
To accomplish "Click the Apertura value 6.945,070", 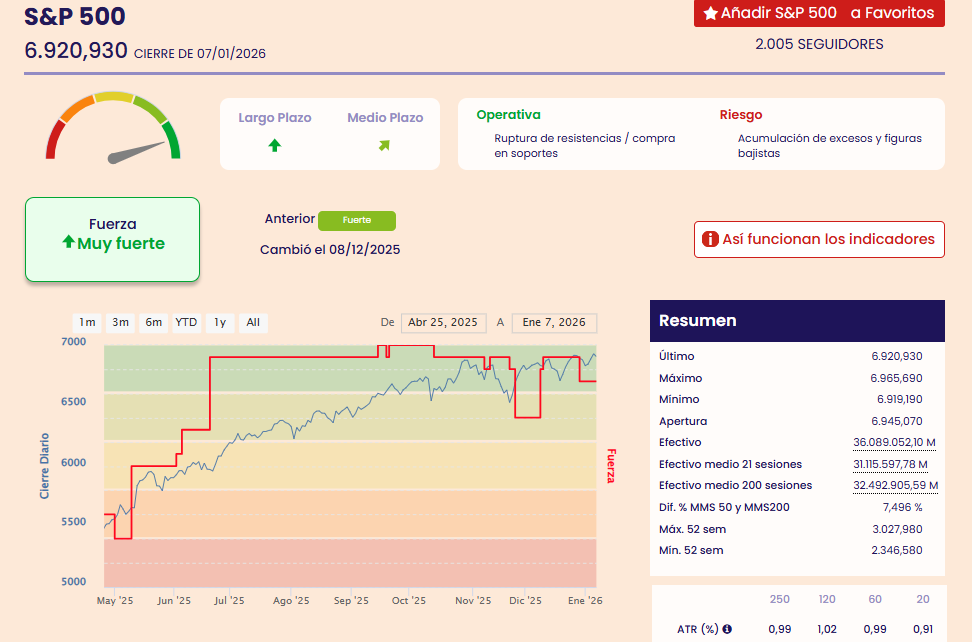I will 897,421.
